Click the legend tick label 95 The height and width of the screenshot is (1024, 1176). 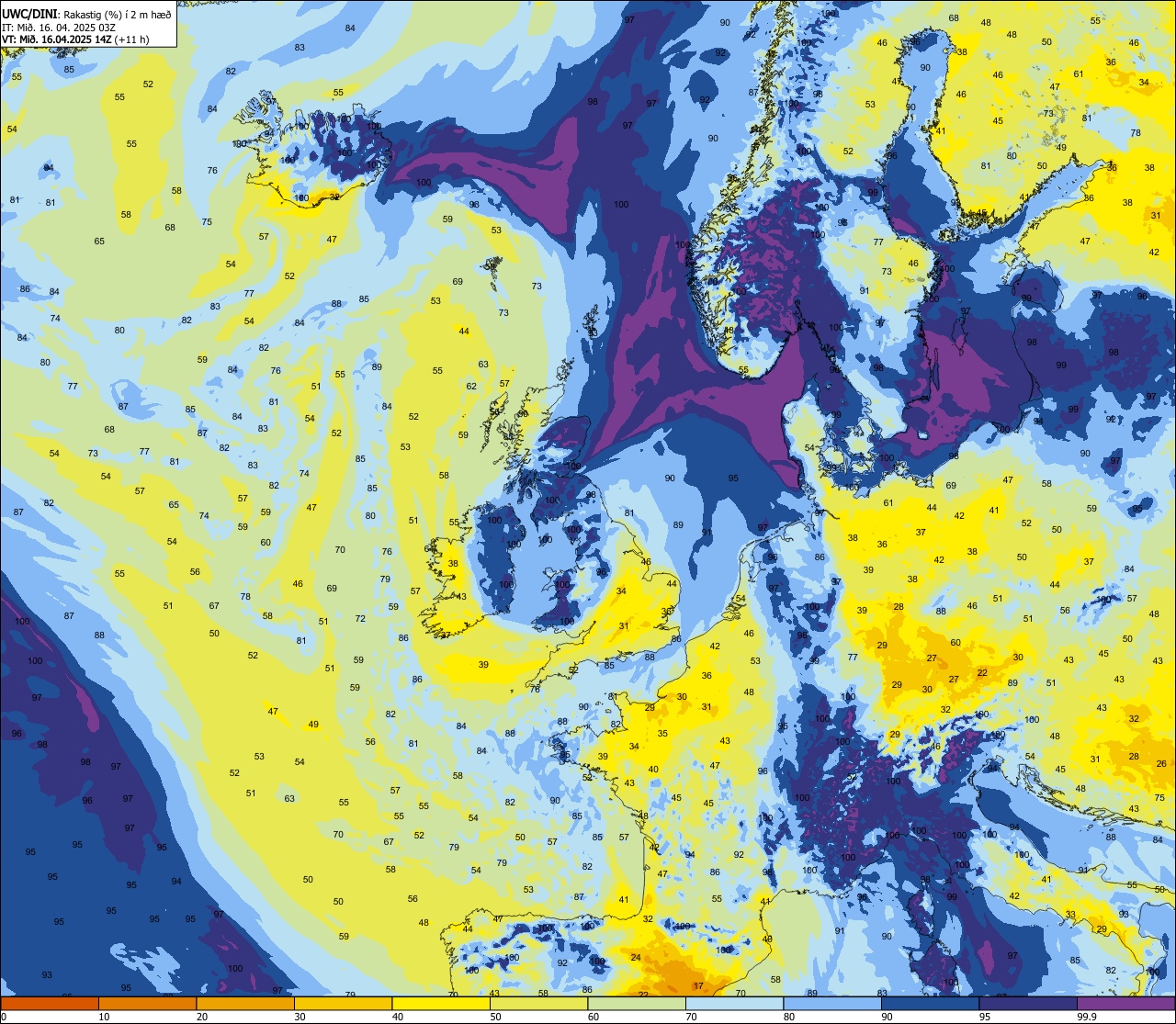click(x=985, y=1017)
